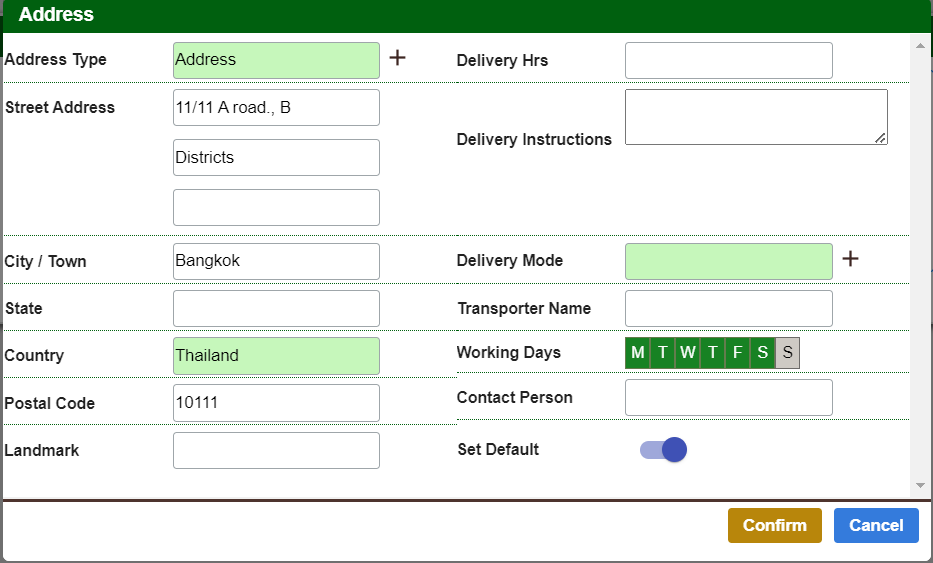Toggle Friday in Working Days
933x563 pixels.
737,353
